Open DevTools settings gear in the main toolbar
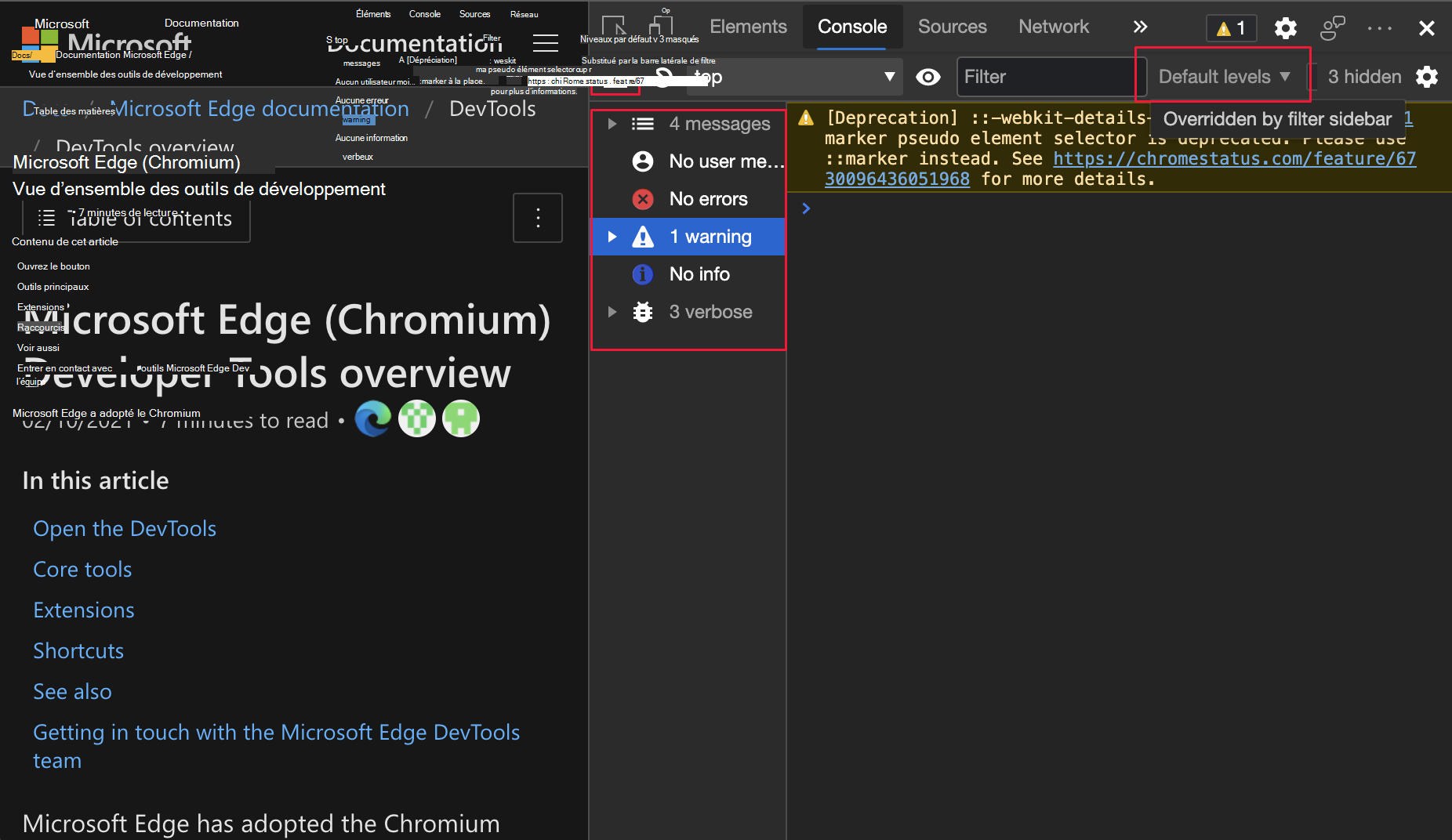The height and width of the screenshot is (840, 1452). coord(1285,28)
